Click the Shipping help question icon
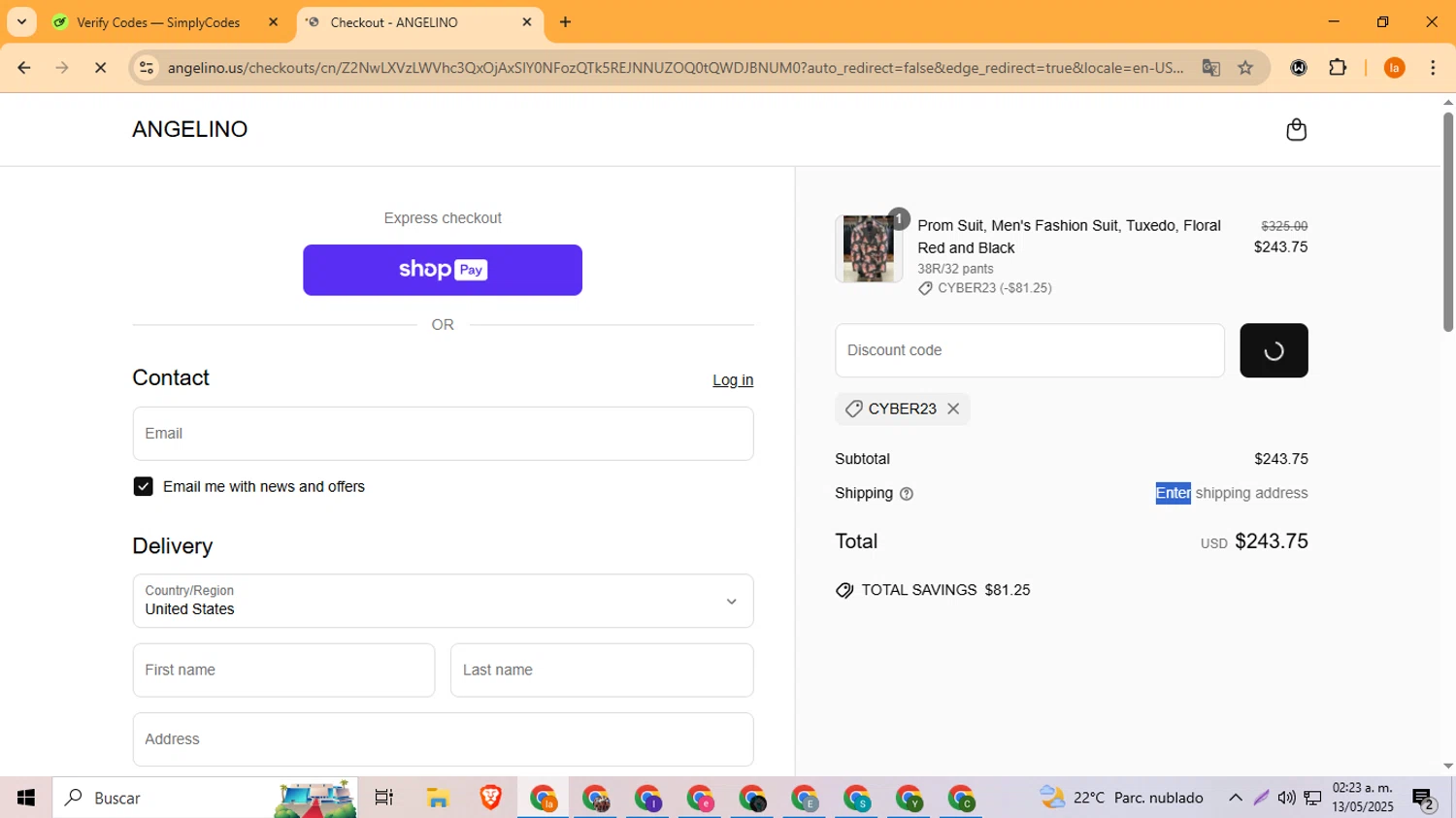This screenshot has width=1456, height=818. click(x=907, y=494)
